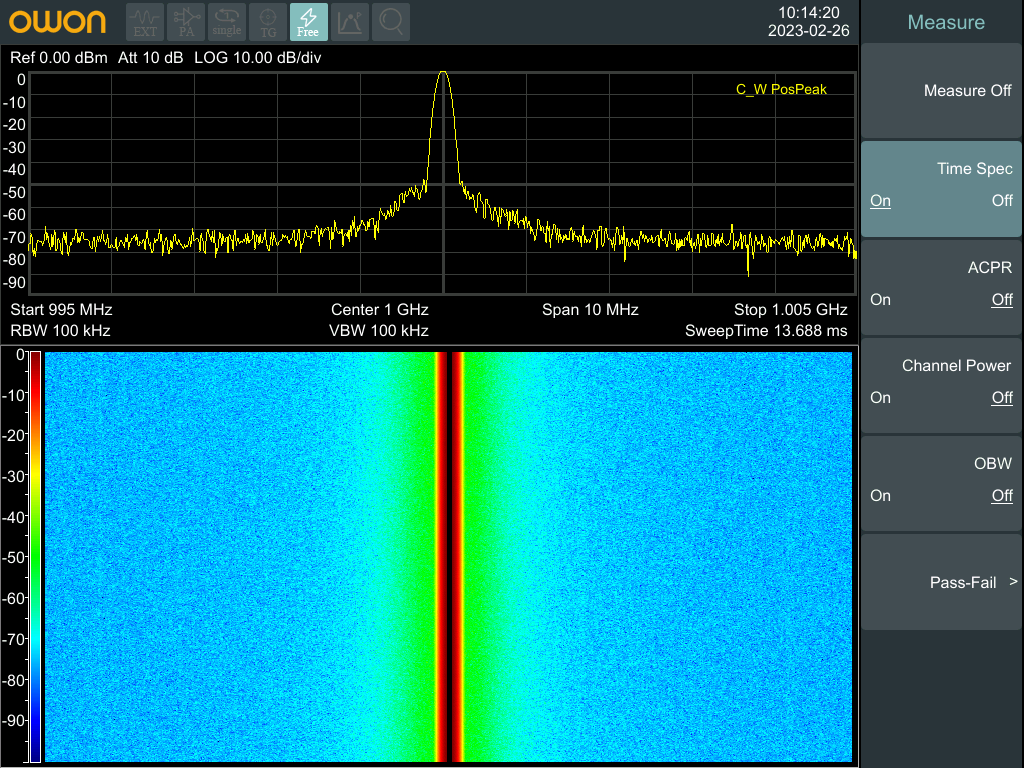This screenshot has width=1024, height=768.
Task: Click the LOG 10.00 dB/div scale readout
Action: point(258,57)
